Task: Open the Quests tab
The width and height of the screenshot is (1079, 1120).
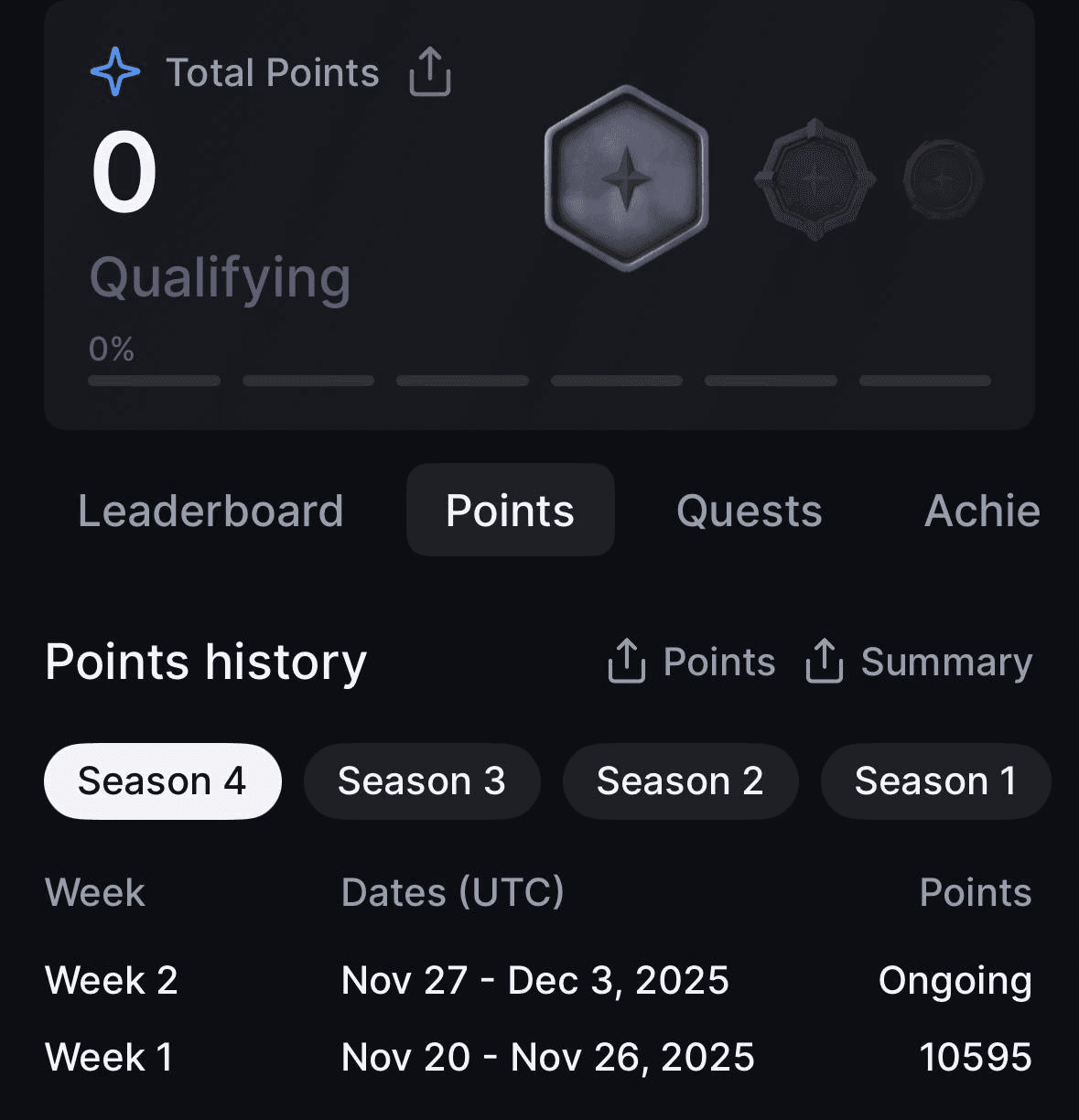Action: (x=749, y=511)
